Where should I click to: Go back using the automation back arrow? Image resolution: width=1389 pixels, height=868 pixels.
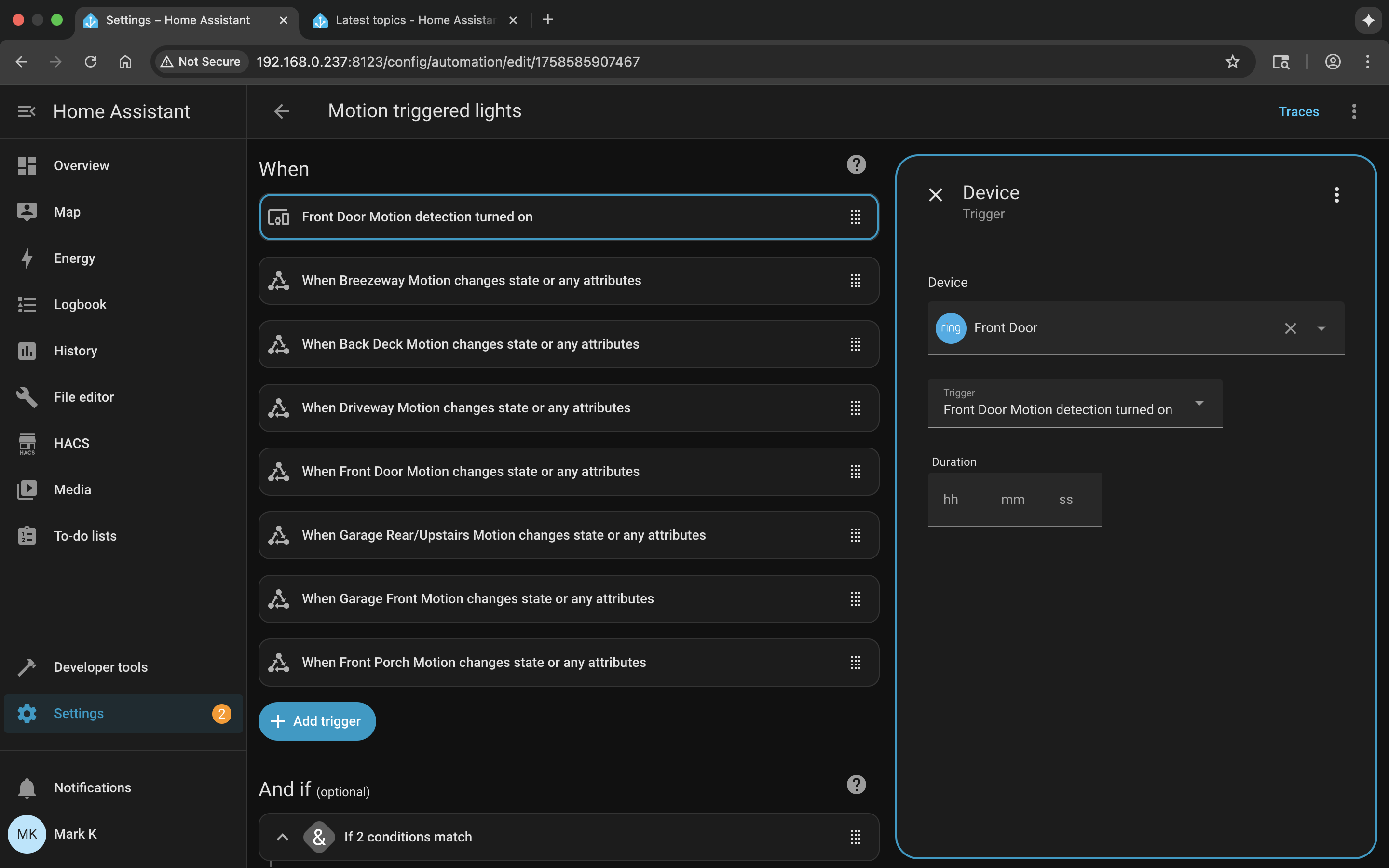click(282, 111)
